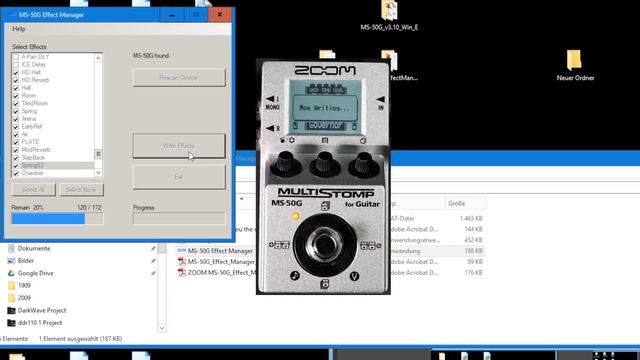Viewport: 640px width, 360px height.
Task: Click the Select All button
Action: pos(33,189)
